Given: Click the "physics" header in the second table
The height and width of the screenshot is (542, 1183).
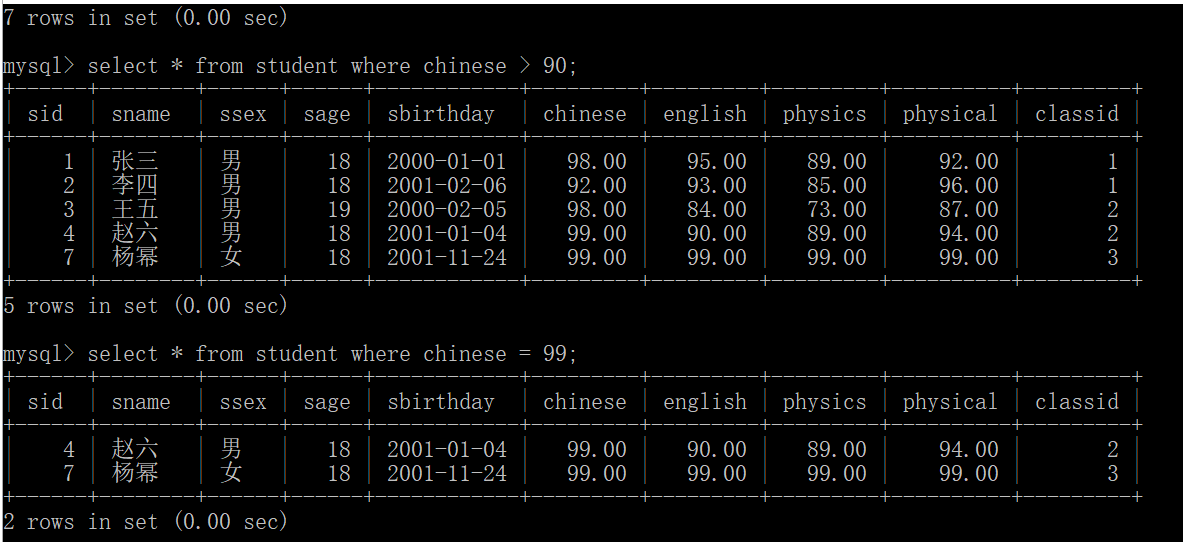Looking at the screenshot, I should tap(825, 402).
